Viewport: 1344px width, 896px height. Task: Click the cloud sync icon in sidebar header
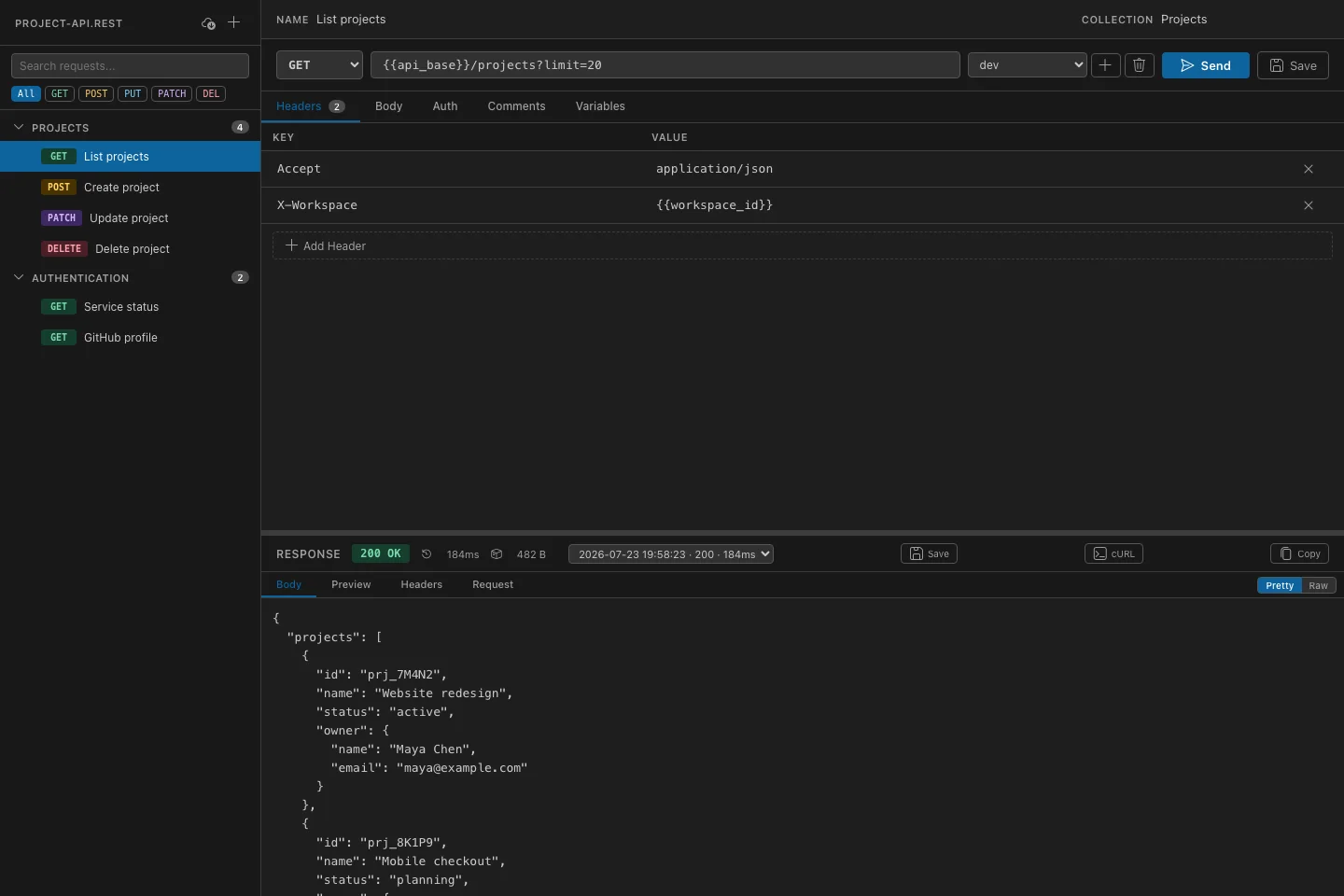[208, 22]
